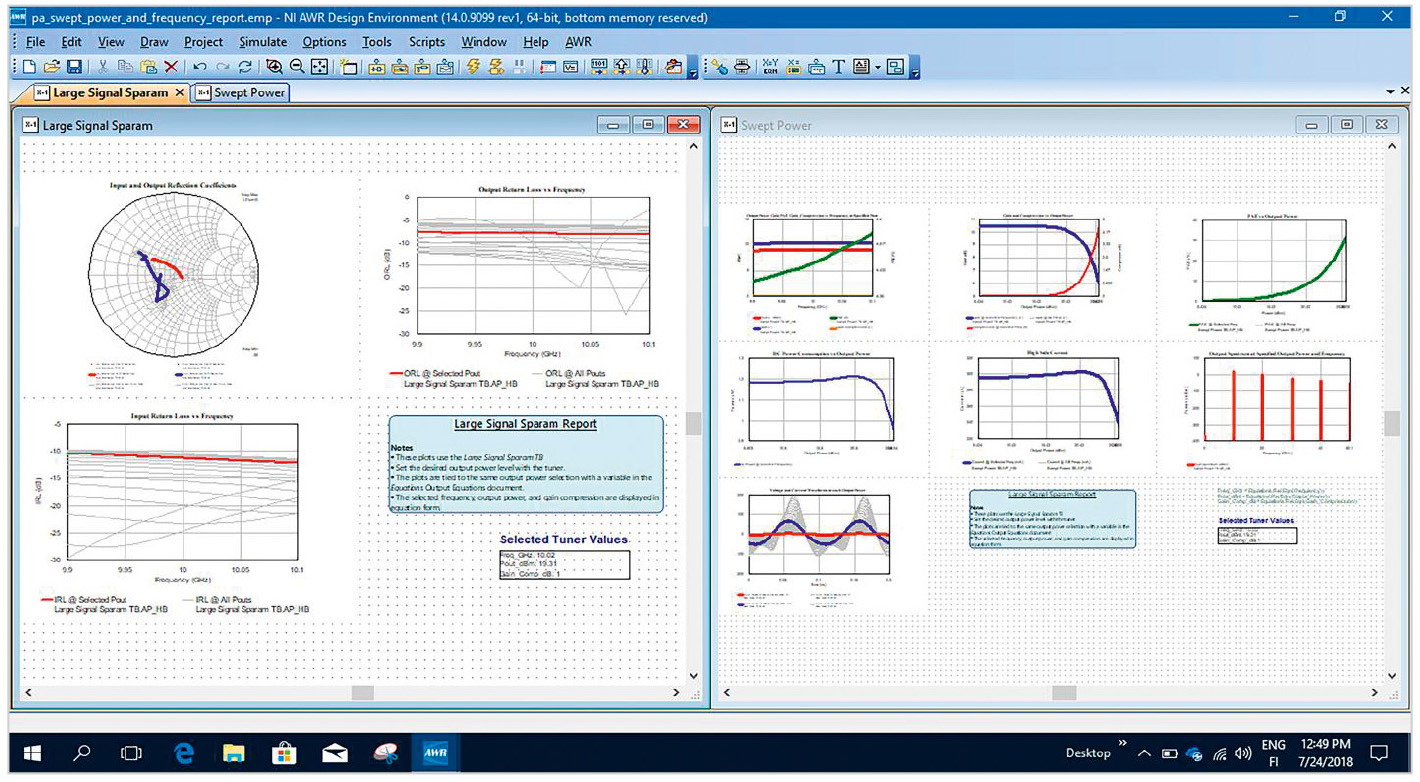Open the File menu

click(x=35, y=42)
